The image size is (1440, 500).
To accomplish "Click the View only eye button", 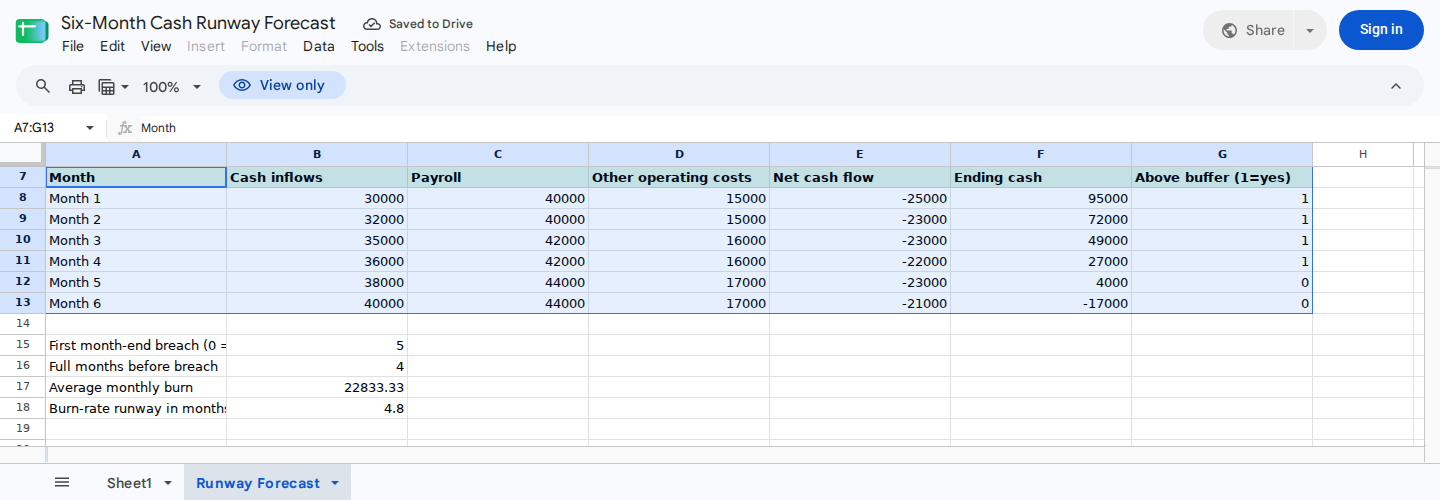I will (x=282, y=85).
